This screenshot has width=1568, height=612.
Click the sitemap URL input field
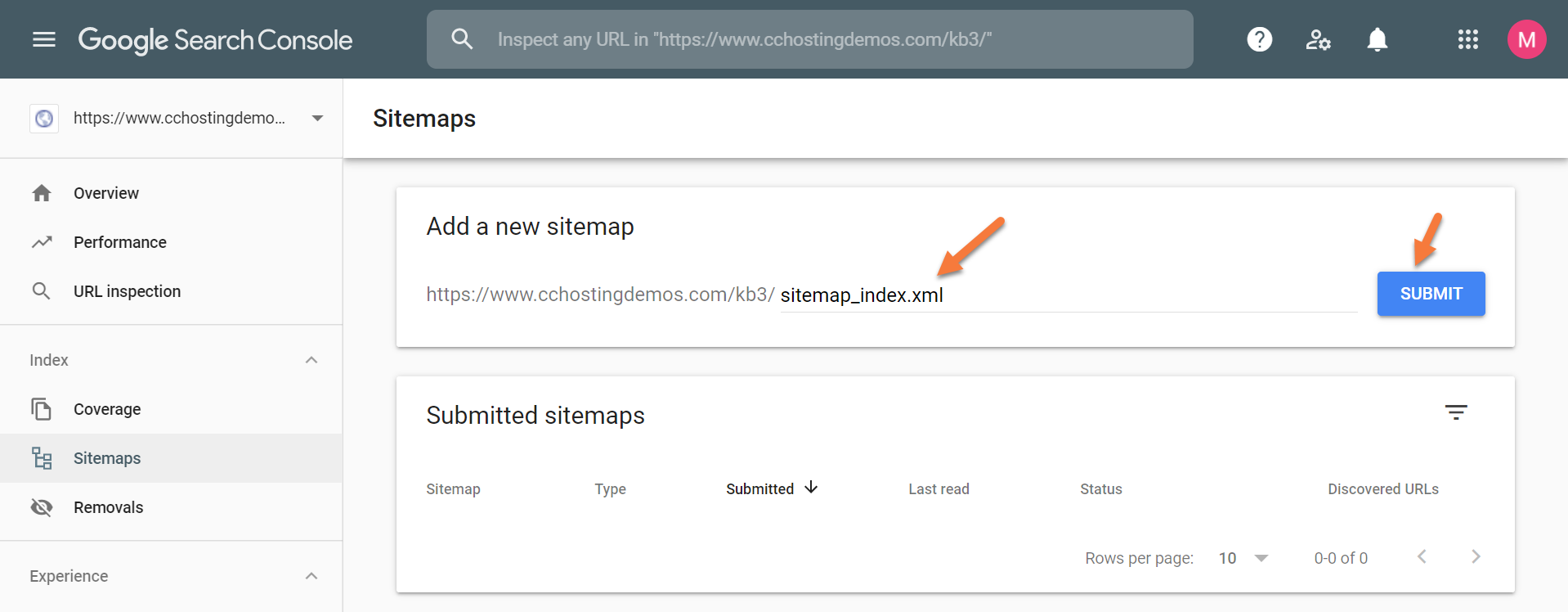click(x=1063, y=295)
